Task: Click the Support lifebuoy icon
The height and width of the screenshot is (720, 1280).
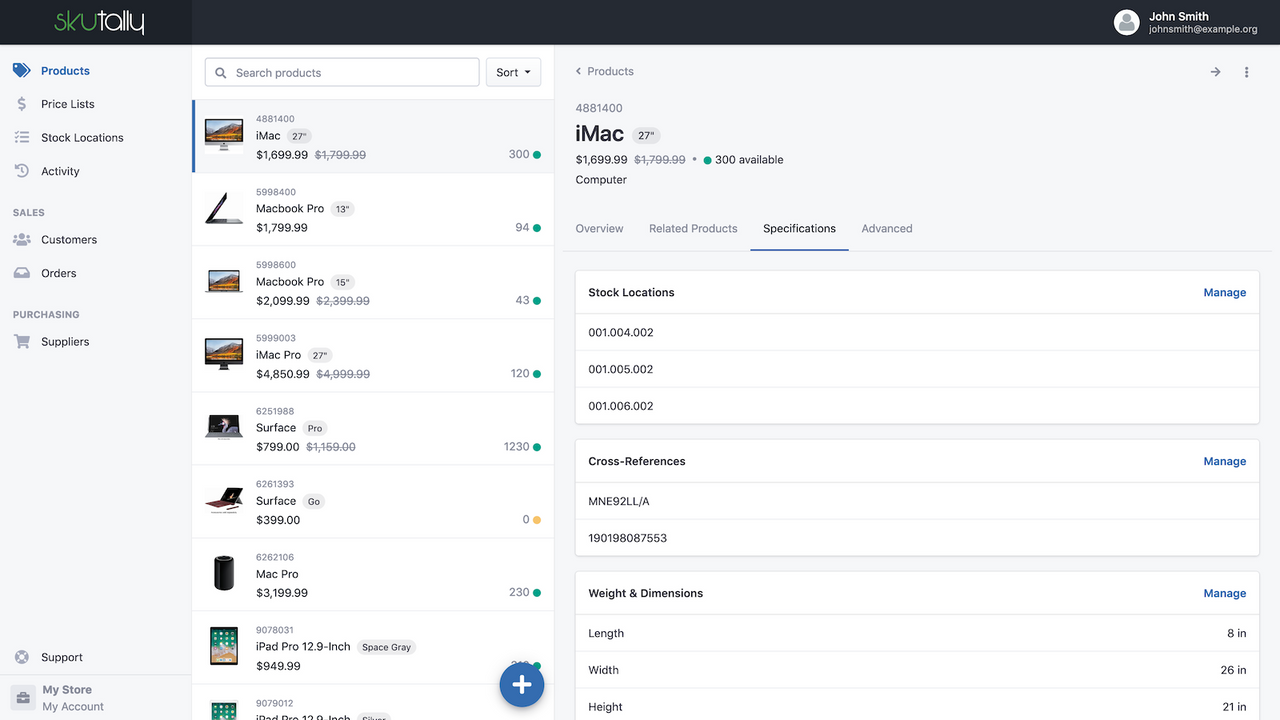Action: point(22,657)
